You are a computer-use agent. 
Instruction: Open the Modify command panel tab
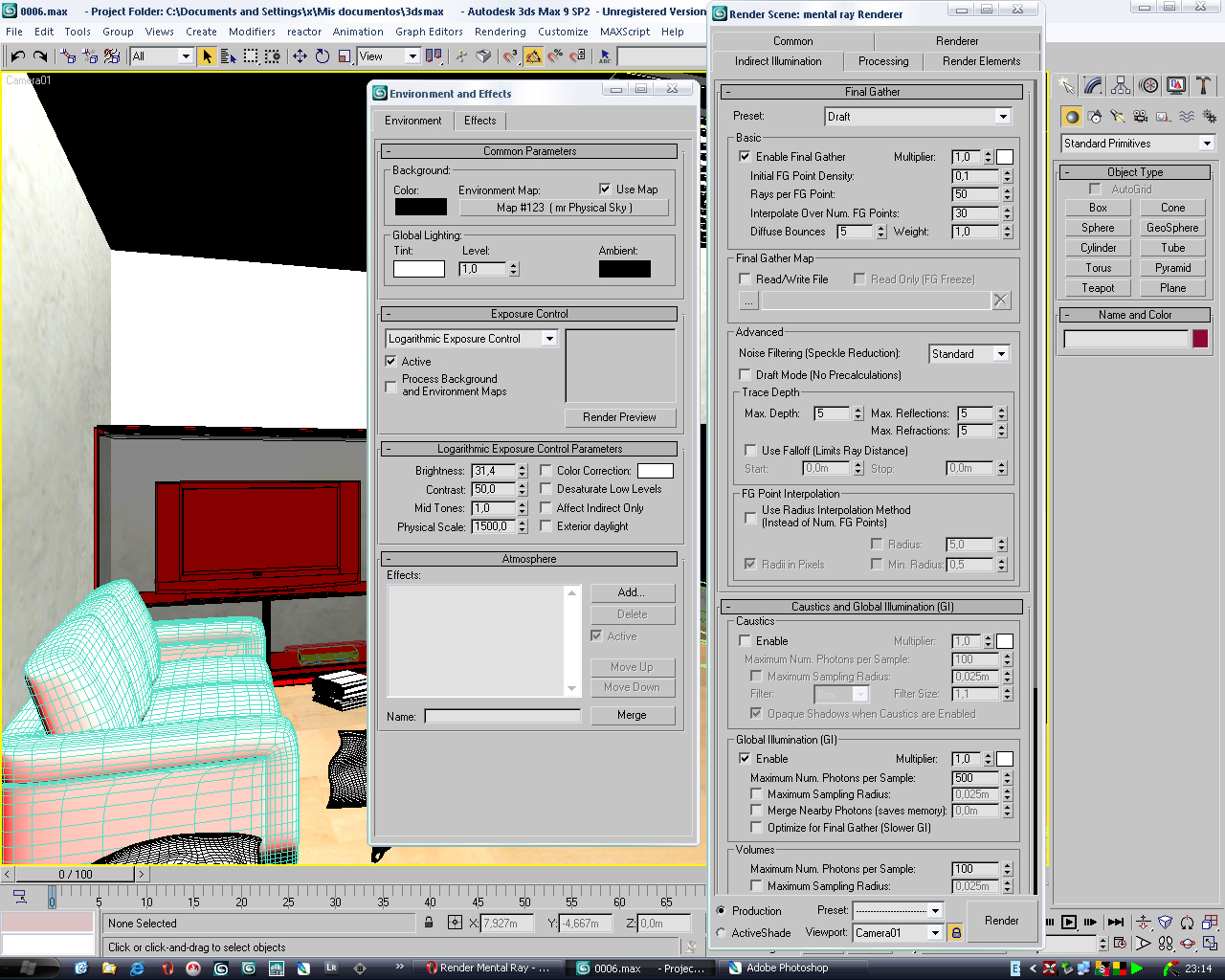click(1094, 86)
